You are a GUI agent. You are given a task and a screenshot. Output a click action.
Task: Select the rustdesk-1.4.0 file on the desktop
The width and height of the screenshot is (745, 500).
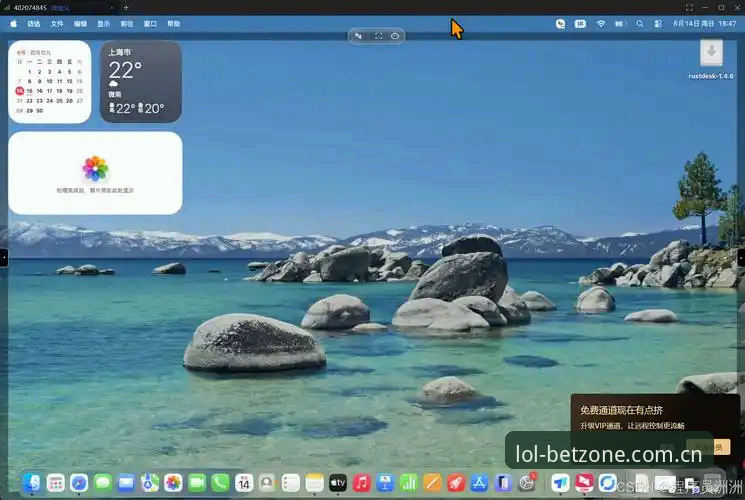coord(711,59)
